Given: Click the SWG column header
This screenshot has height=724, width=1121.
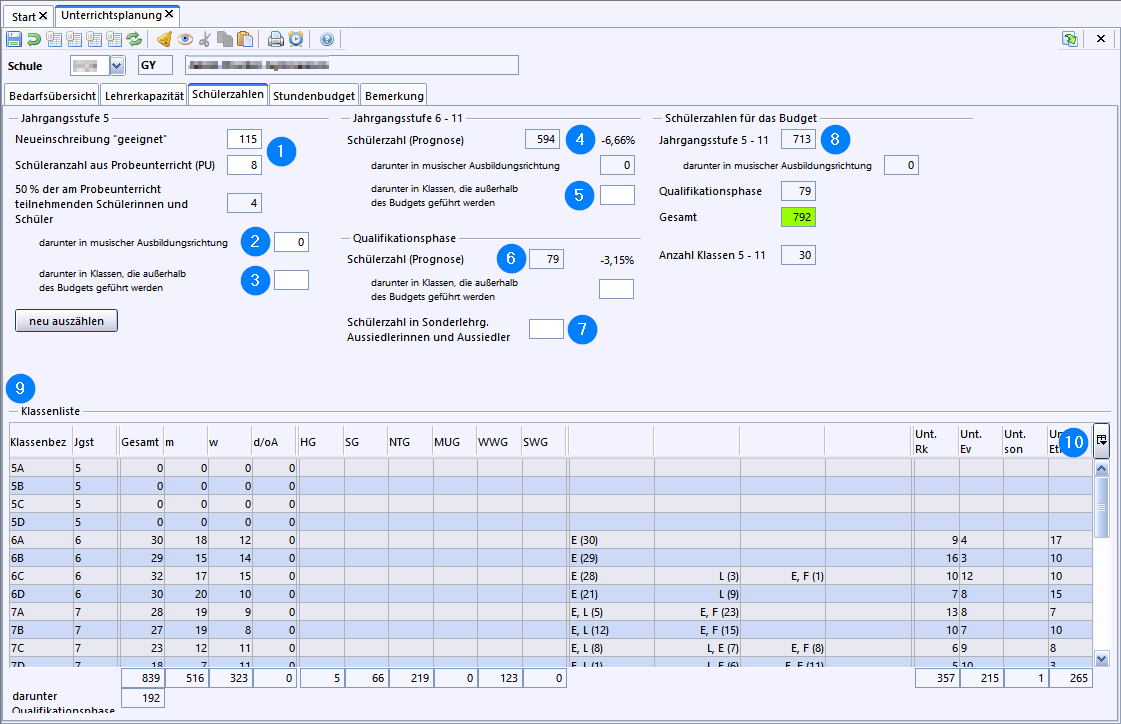Looking at the screenshot, I should [544, 442].
